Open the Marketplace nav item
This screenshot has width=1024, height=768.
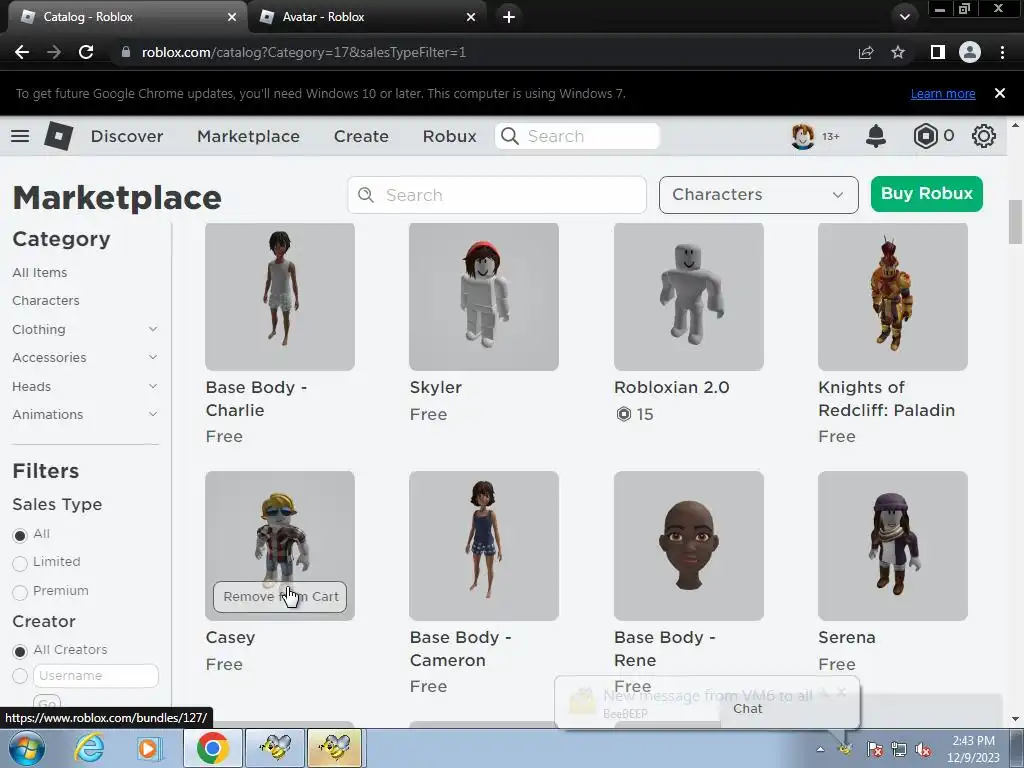[x=248, y=136]
